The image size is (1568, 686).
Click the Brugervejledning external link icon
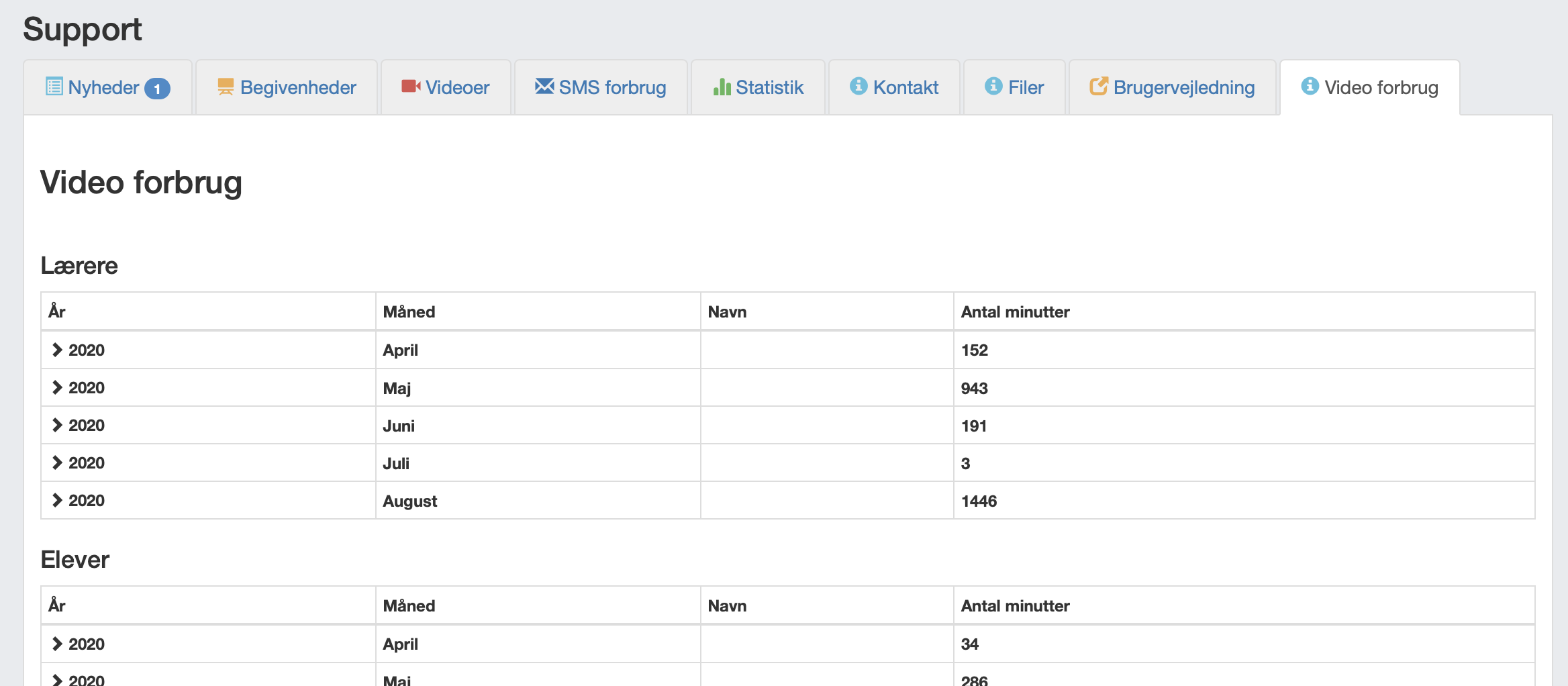[x=1098, y=86]
